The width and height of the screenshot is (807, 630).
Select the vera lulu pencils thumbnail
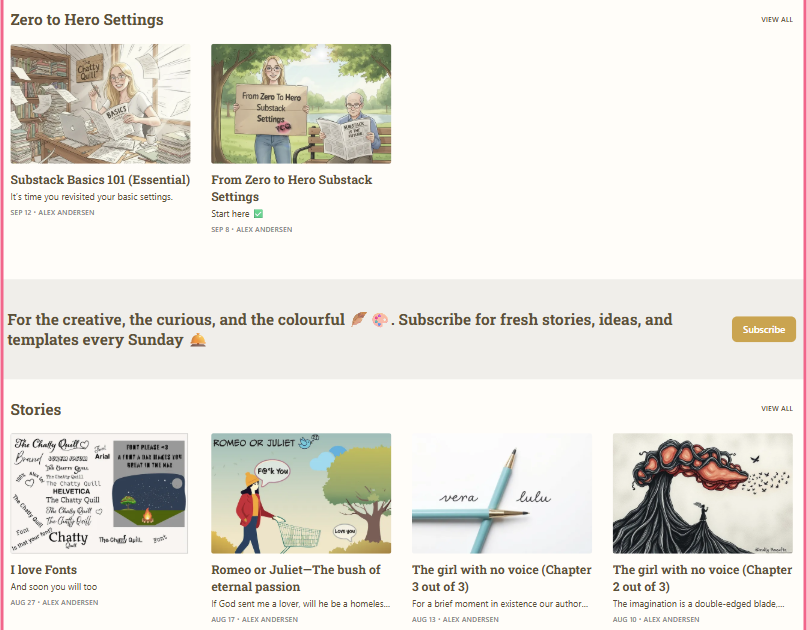click(502, 493)
